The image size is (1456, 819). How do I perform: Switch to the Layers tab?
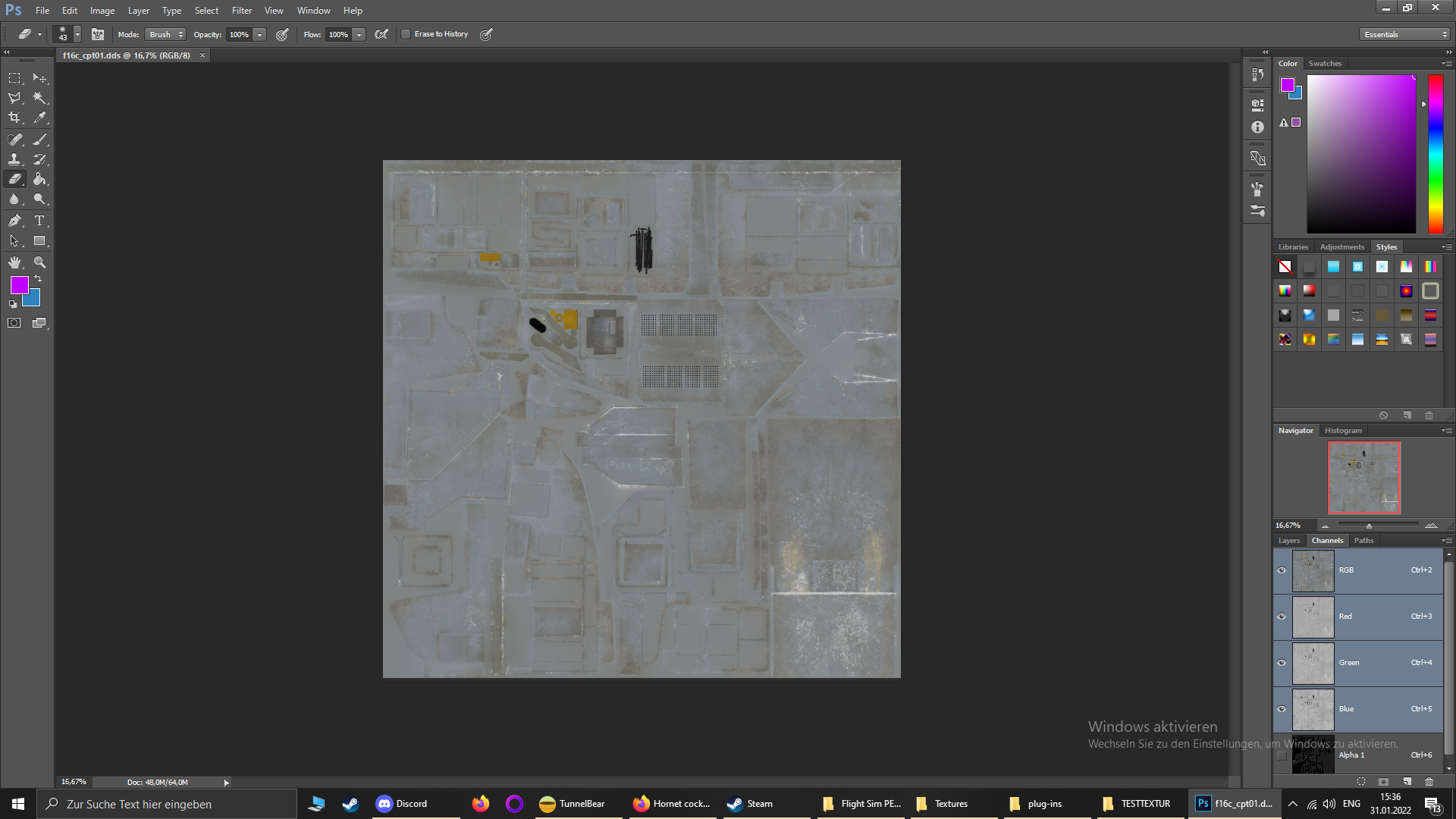pyautogui.click(x=1289, y=541)
